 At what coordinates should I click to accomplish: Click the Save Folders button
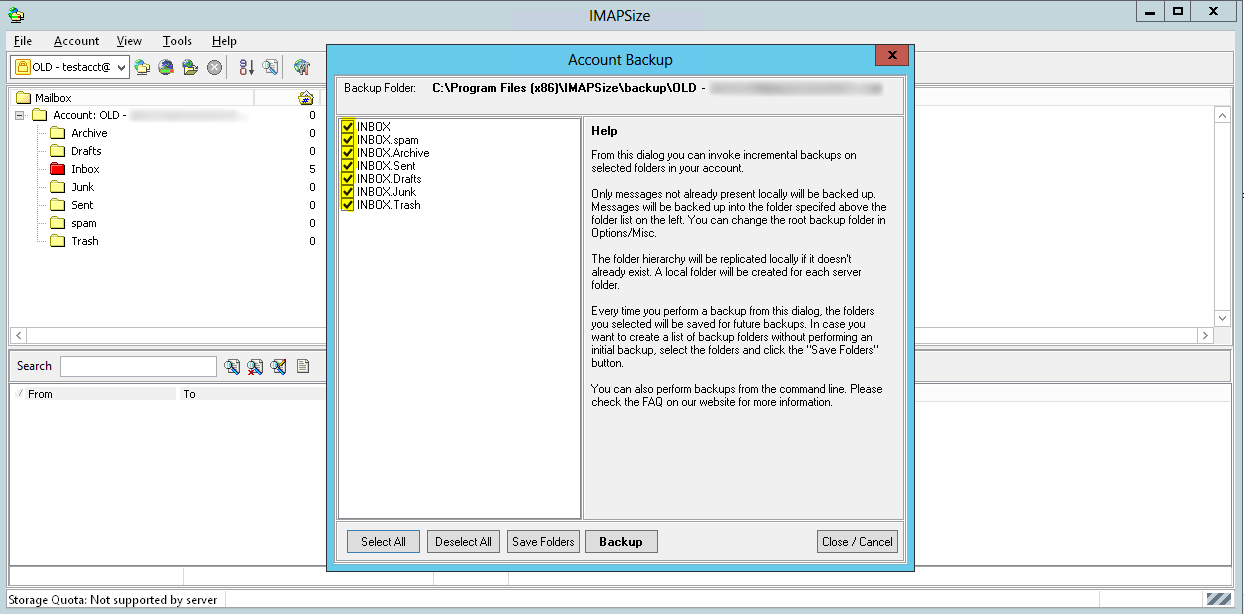tap(543, 542)
